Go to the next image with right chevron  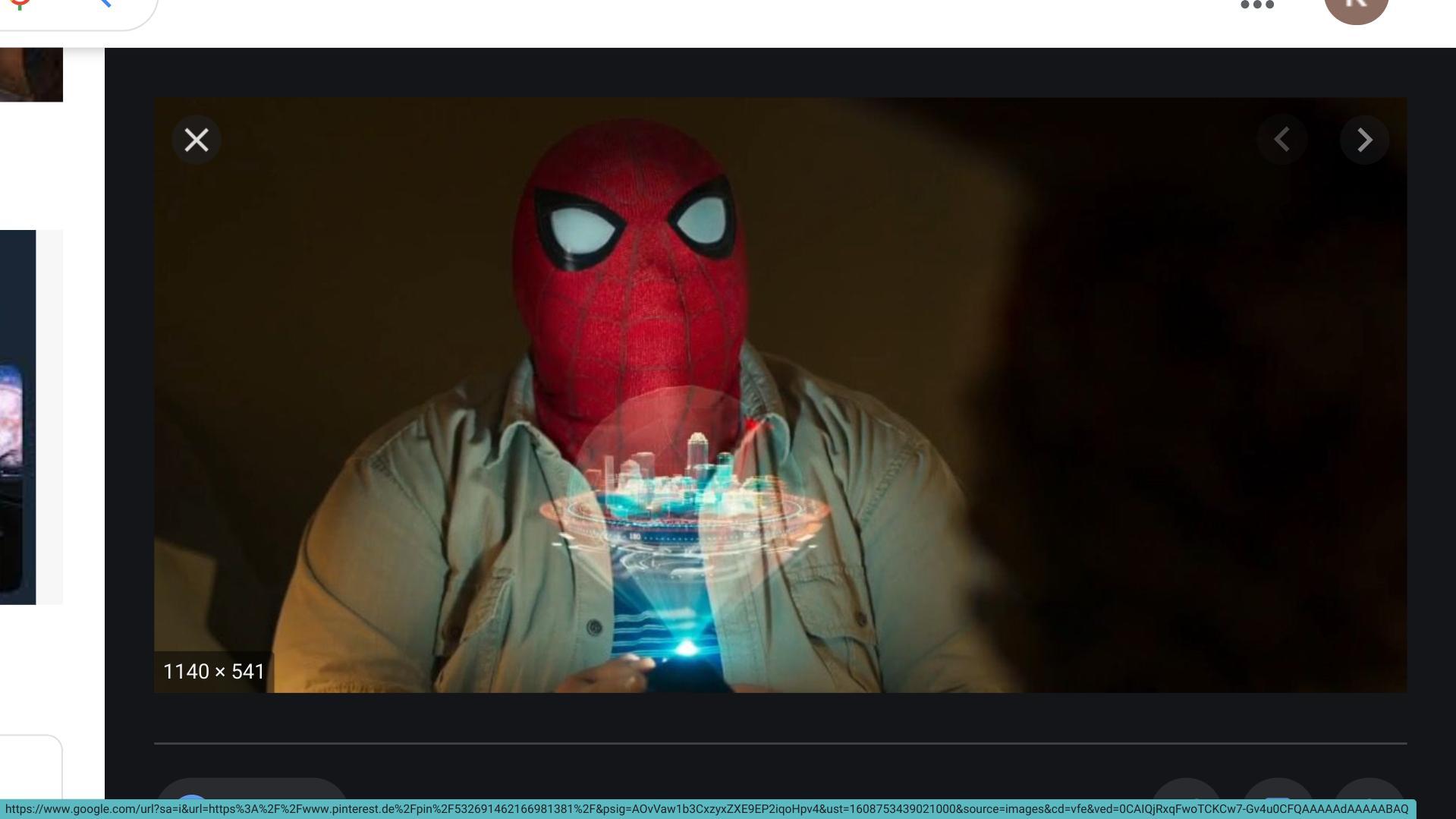coord(1364,140)
